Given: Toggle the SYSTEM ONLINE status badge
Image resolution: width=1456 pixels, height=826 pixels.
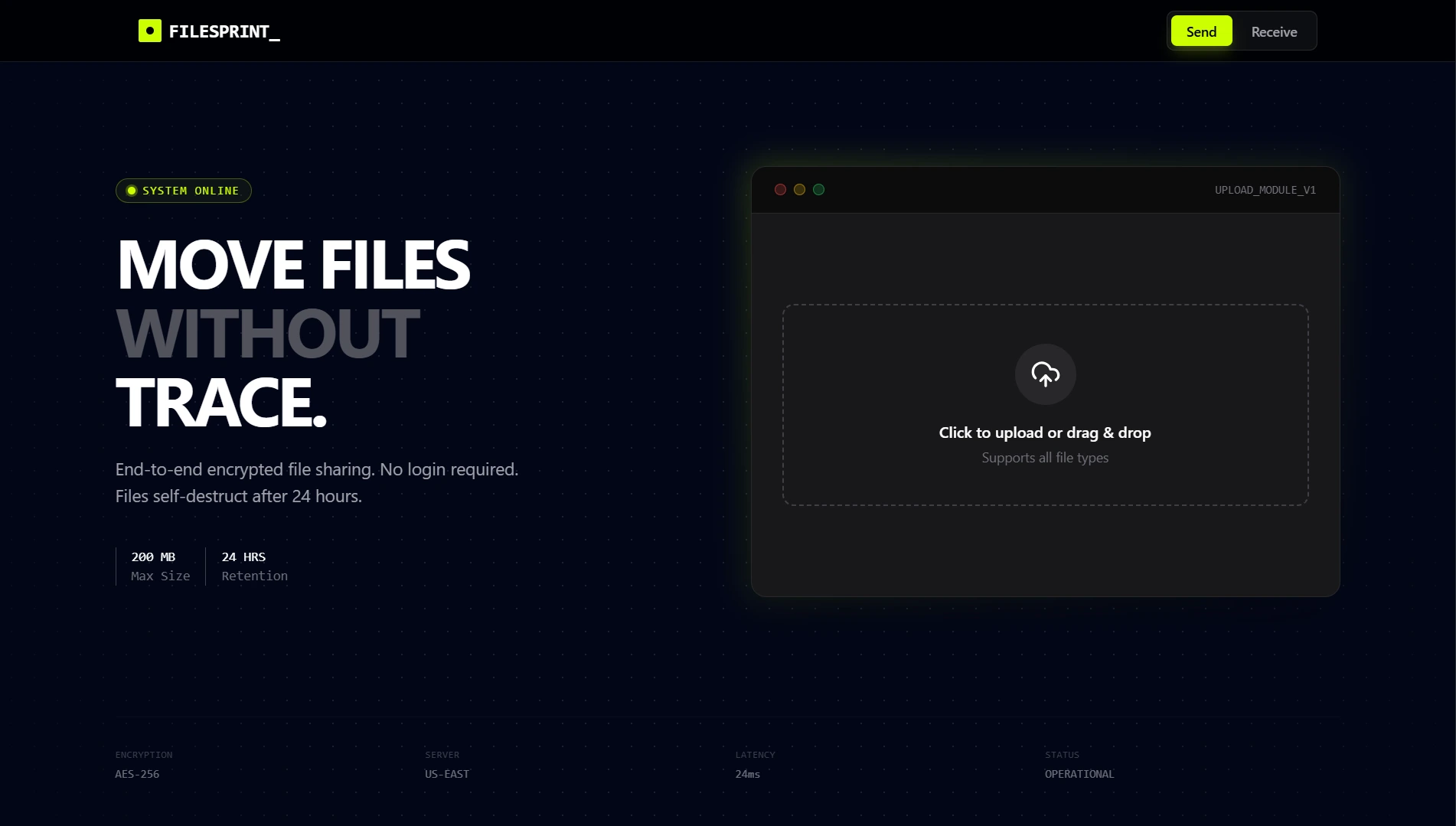Looking at the screenshot, I should tap(183, 191).
